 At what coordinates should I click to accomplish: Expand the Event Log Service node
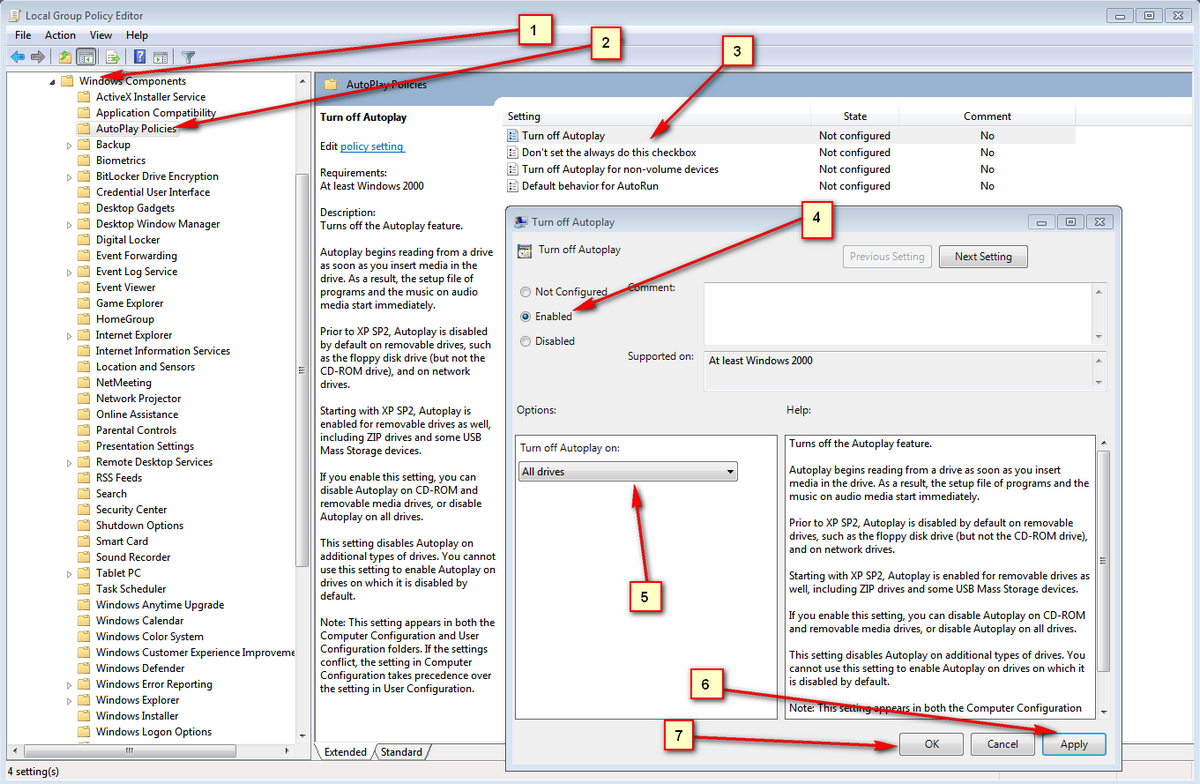click(x=69, y=272)
